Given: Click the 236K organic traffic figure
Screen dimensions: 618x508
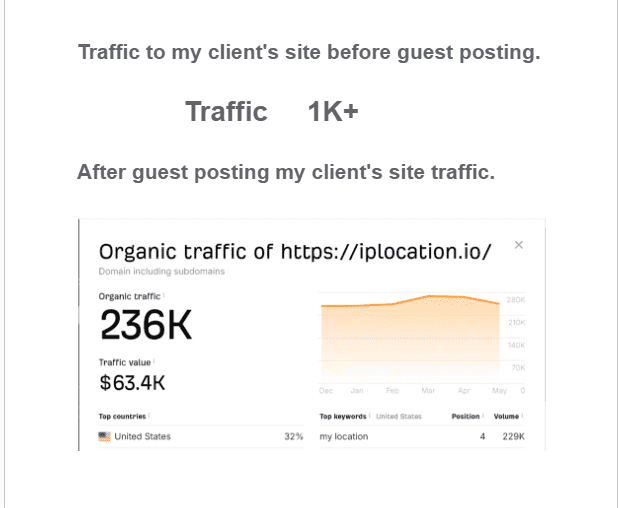Looking at the screenshot, I should [145, 325].
